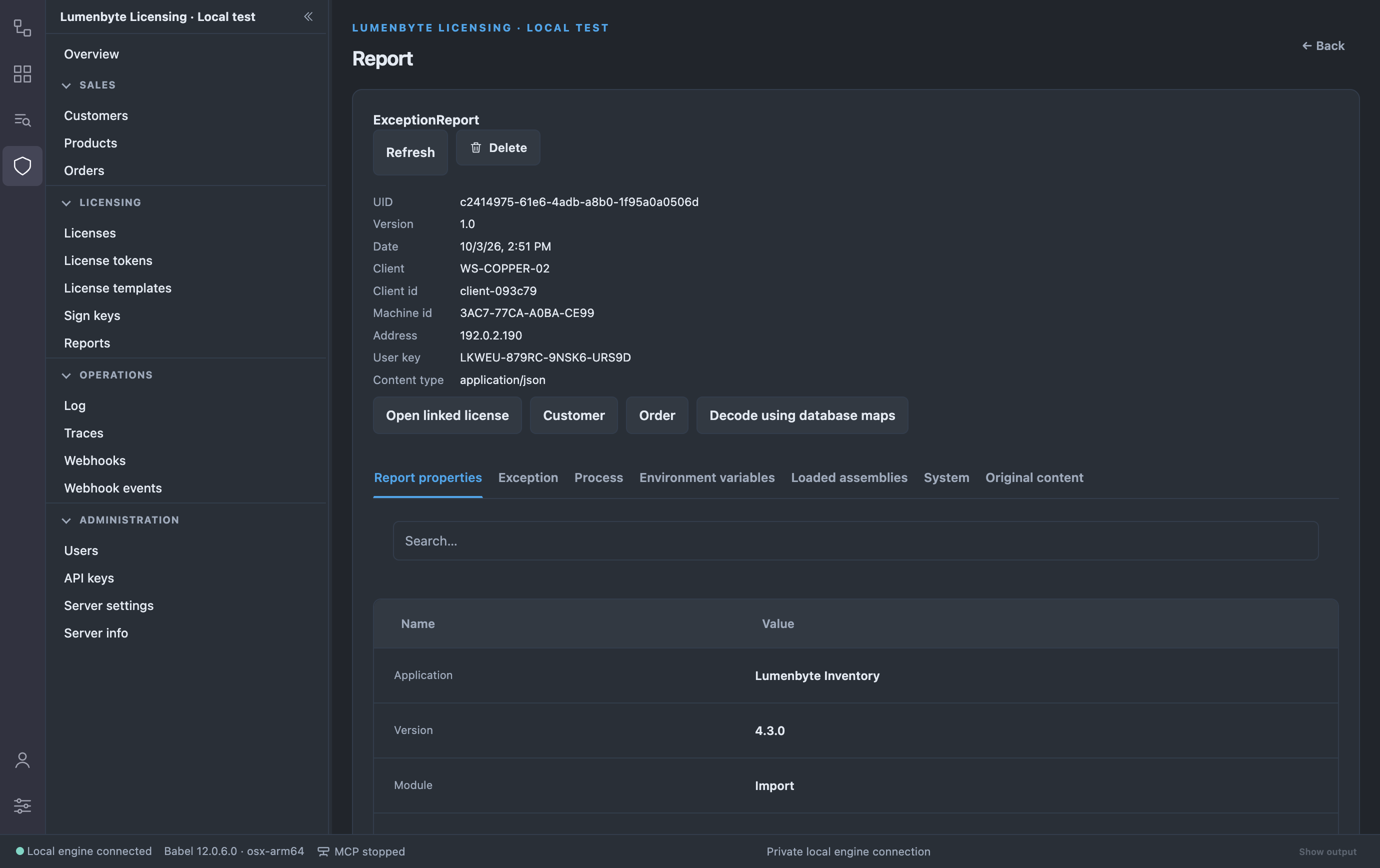Screen dimensions: 1380x868
Task: Click Decode using database maps
Action: [802, 415]
